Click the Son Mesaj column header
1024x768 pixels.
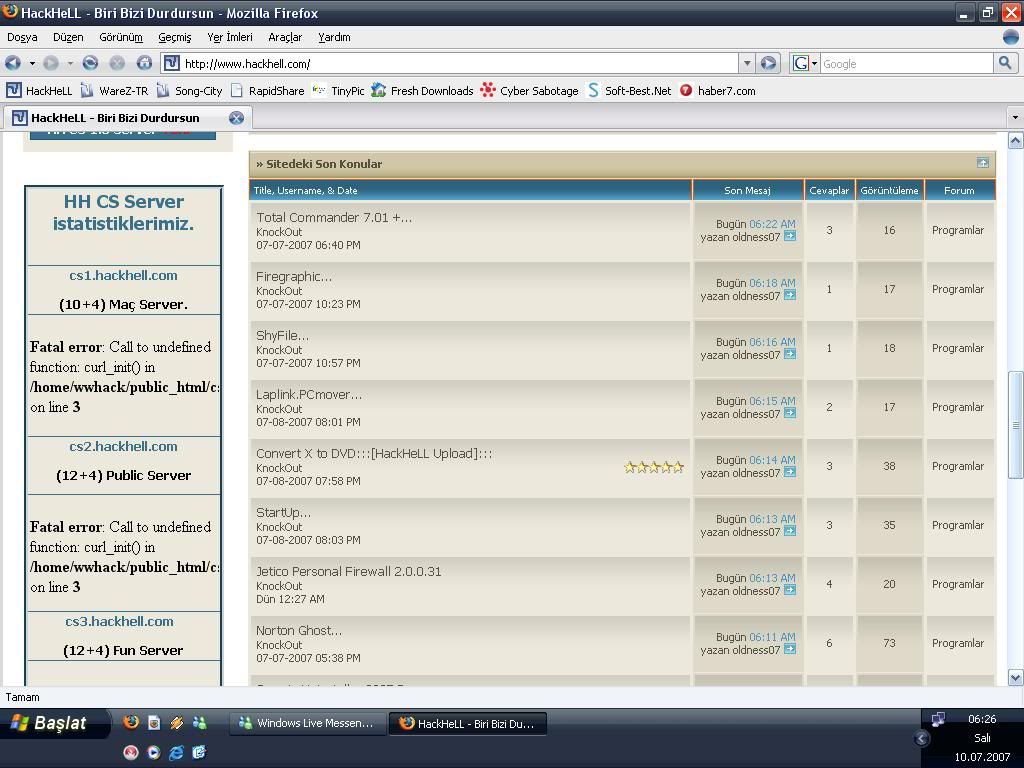(x=748, y=190)
